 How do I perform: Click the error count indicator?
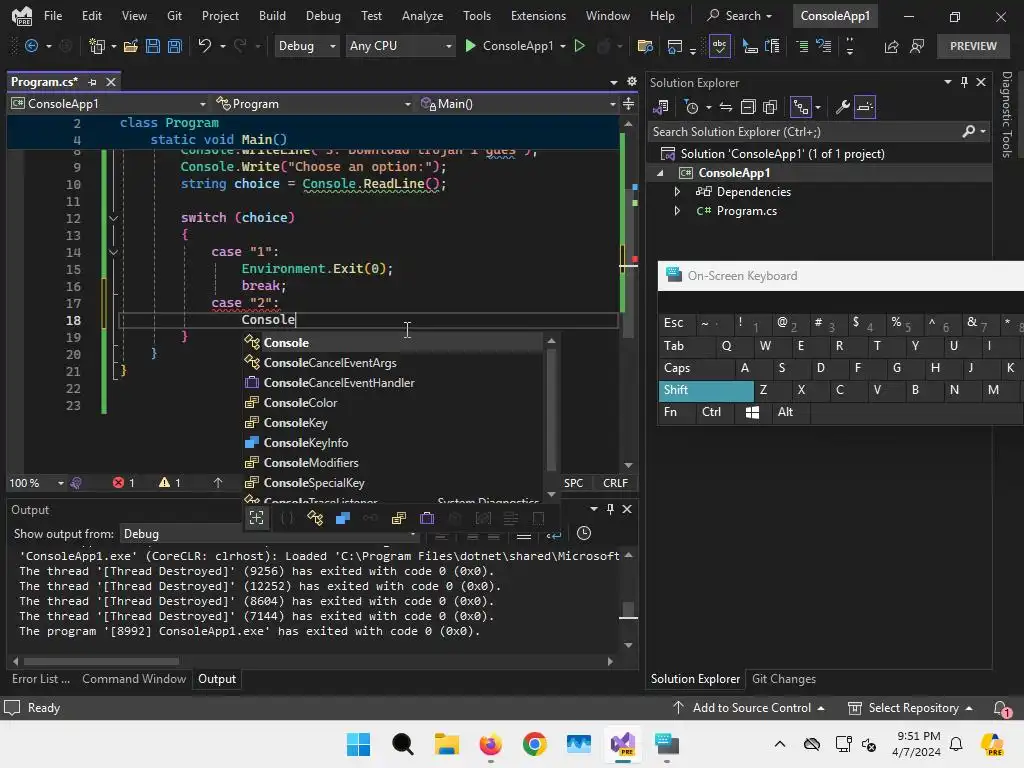tap(123, 483)
